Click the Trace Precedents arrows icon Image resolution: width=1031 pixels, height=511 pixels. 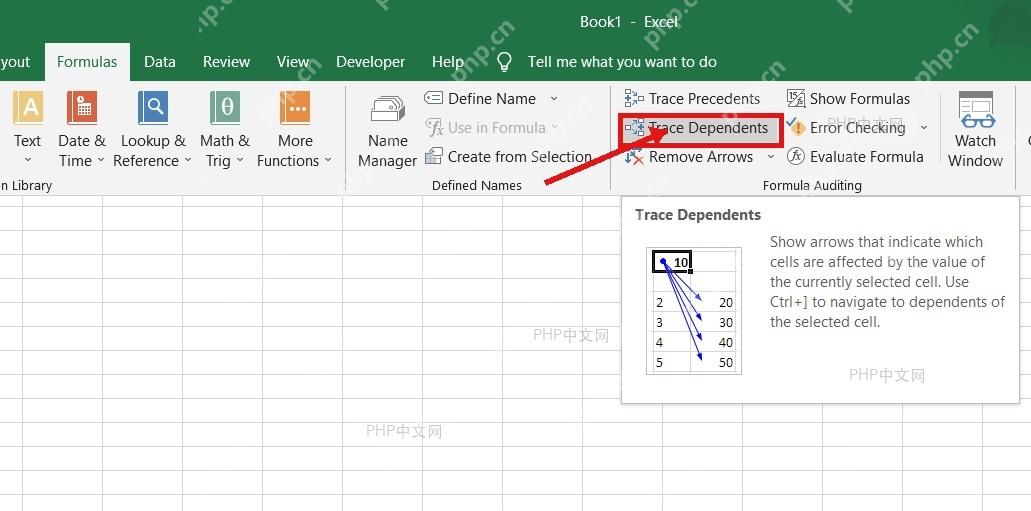pyautogui.click(x=634, y=99)
